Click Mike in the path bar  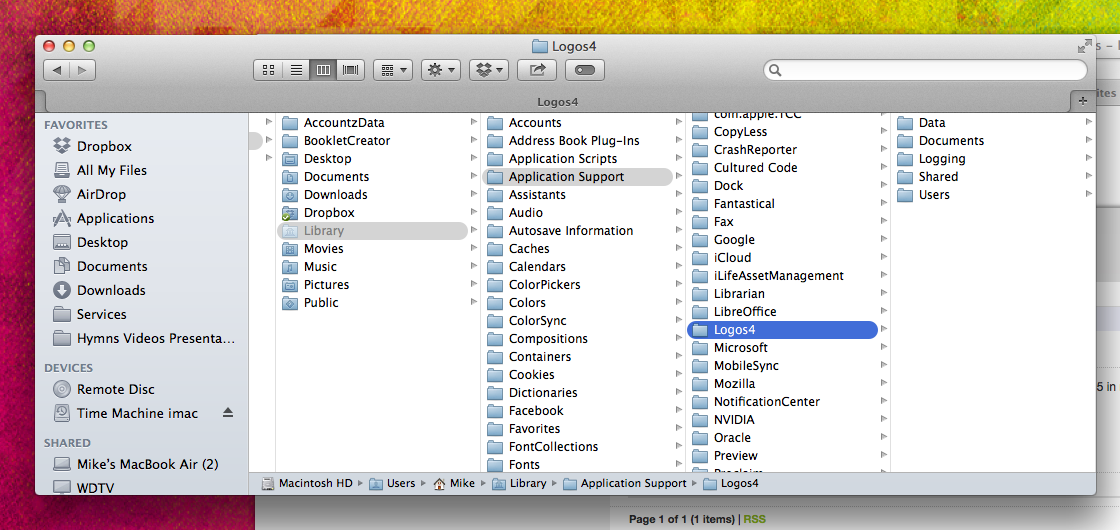[x=454, y=484]
